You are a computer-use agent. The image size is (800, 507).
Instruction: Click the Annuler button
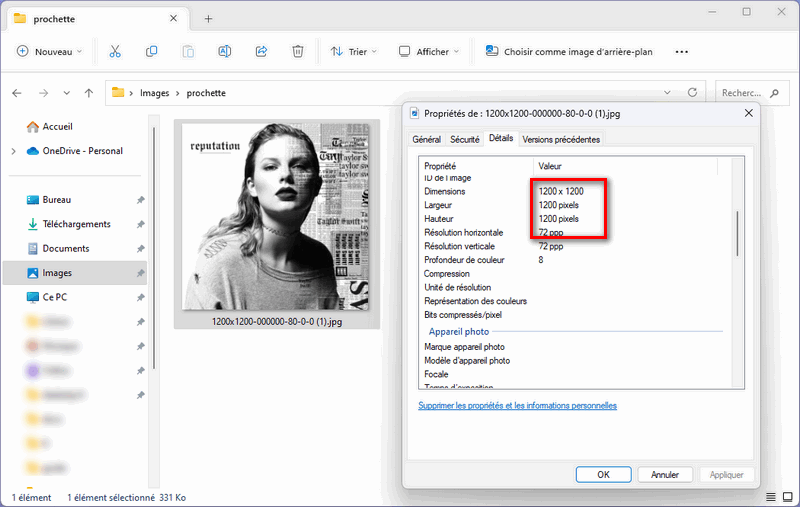coord(665,474)
